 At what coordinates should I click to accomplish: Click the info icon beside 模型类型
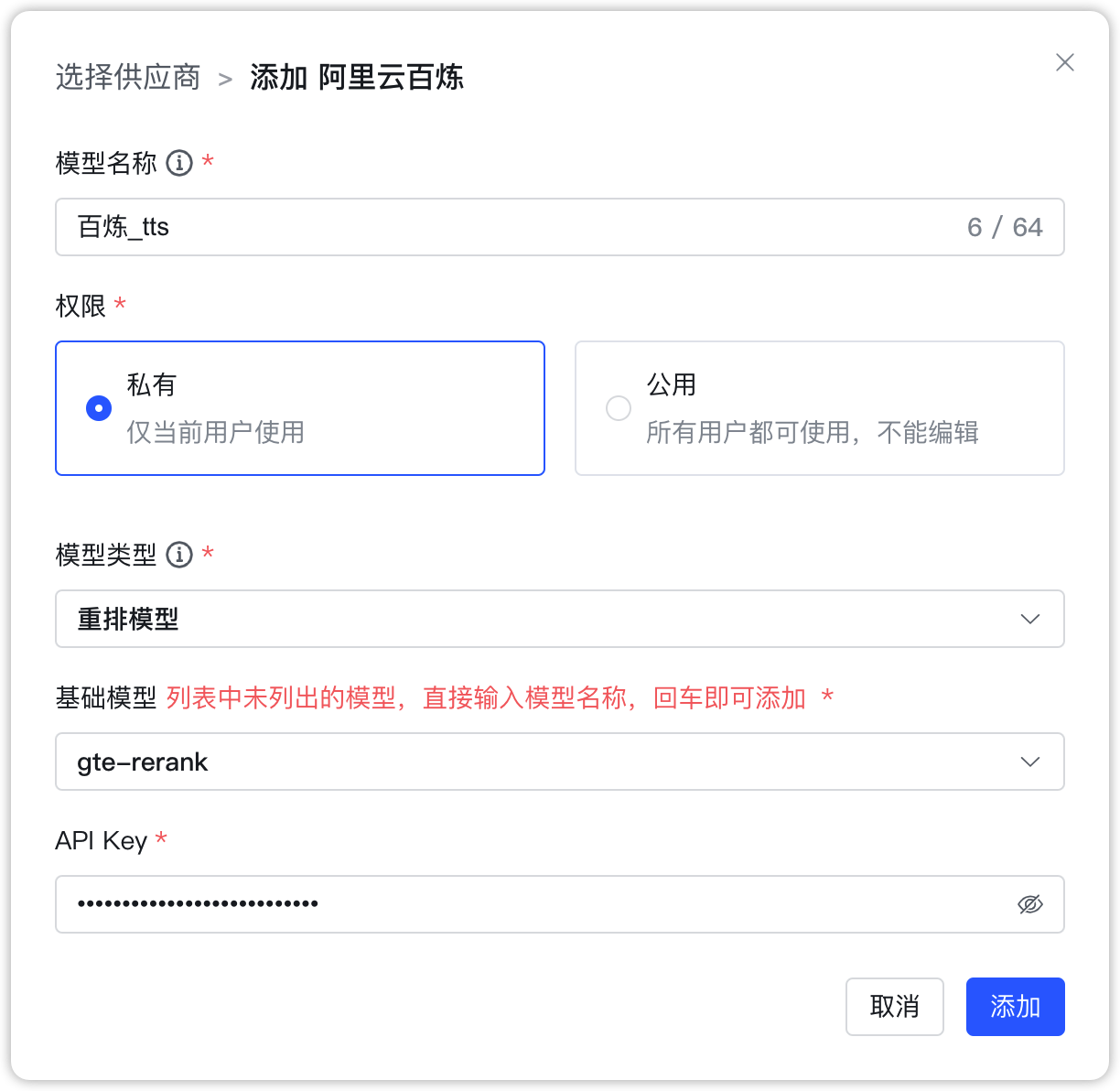178,554
